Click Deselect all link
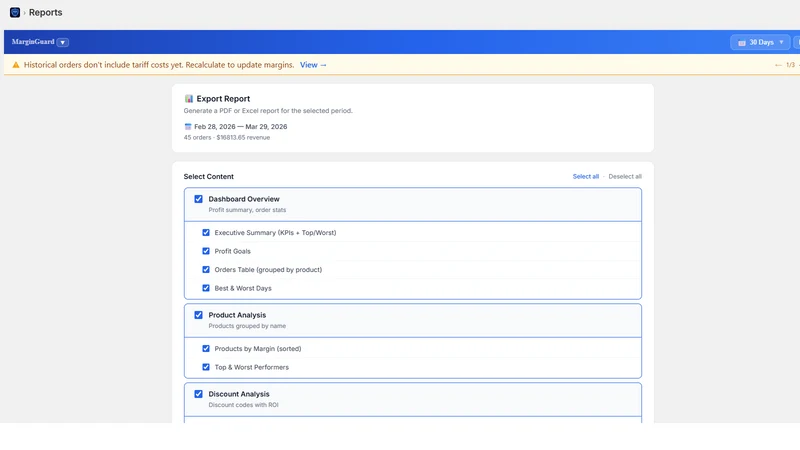800x450 pixels. click(x=625, y=177)
